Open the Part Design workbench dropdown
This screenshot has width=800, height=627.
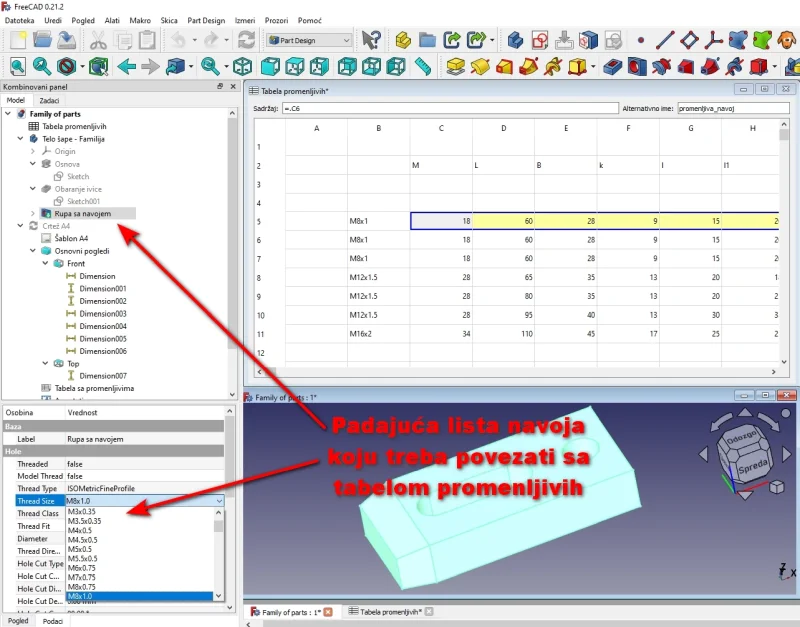[309, 40]
